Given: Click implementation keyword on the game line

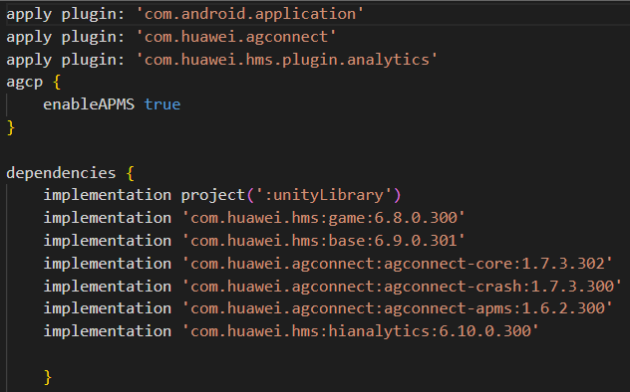Looking at the screenshot, I should [107, 218].
